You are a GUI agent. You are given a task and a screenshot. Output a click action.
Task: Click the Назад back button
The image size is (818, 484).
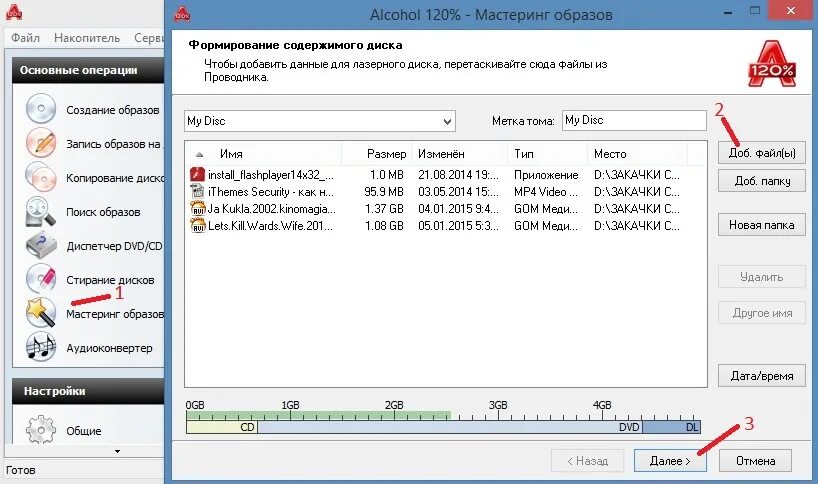pyautogui.click(x=587, y=461)
